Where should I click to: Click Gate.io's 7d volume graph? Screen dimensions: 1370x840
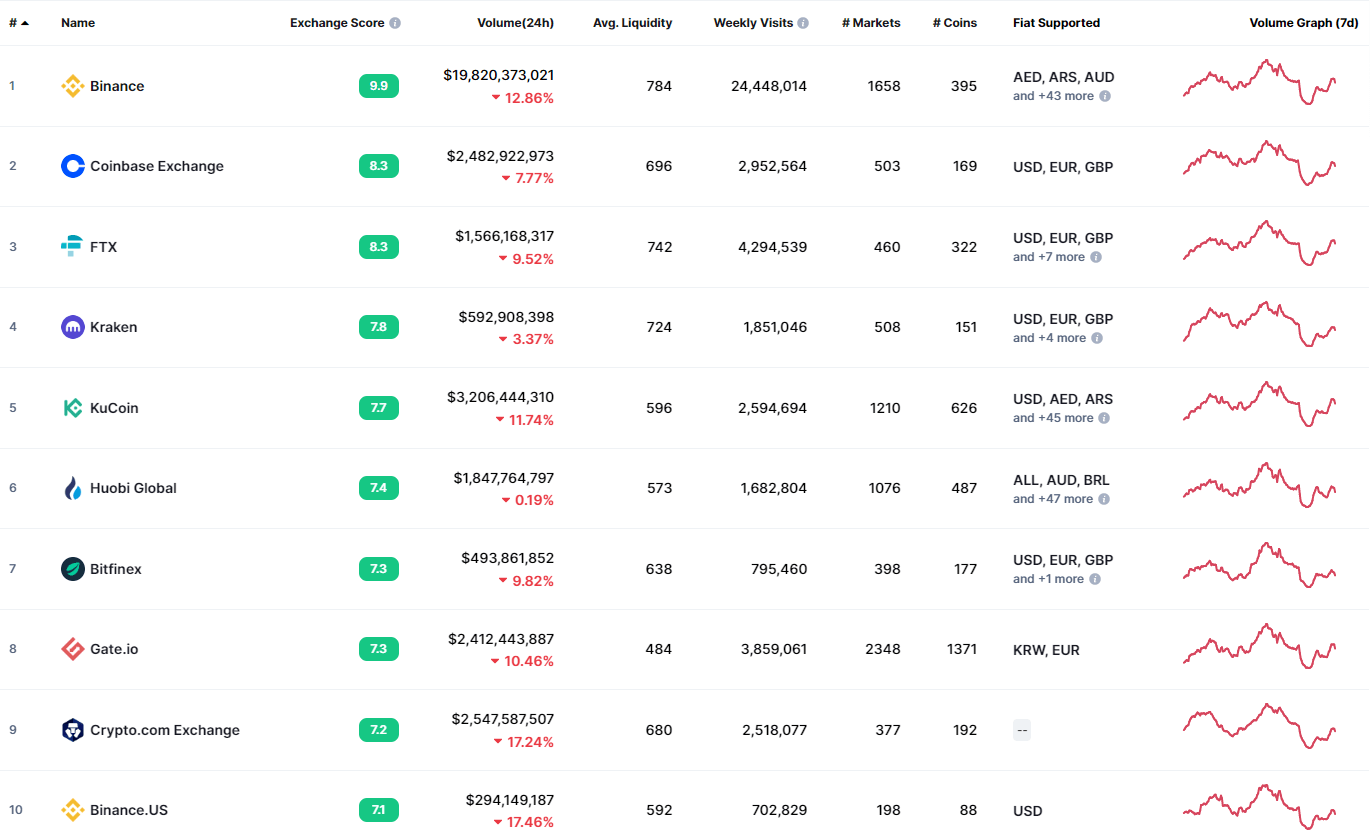(x=1259, y=646)
